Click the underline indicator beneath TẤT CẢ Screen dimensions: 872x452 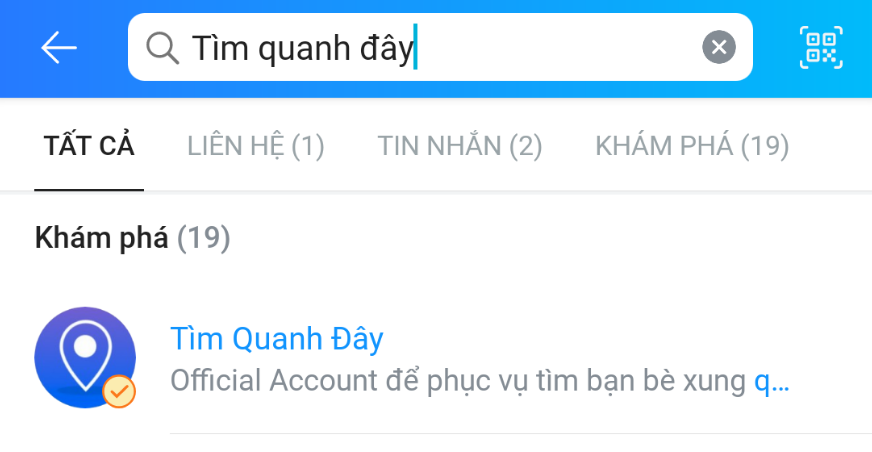click(89, 188)
